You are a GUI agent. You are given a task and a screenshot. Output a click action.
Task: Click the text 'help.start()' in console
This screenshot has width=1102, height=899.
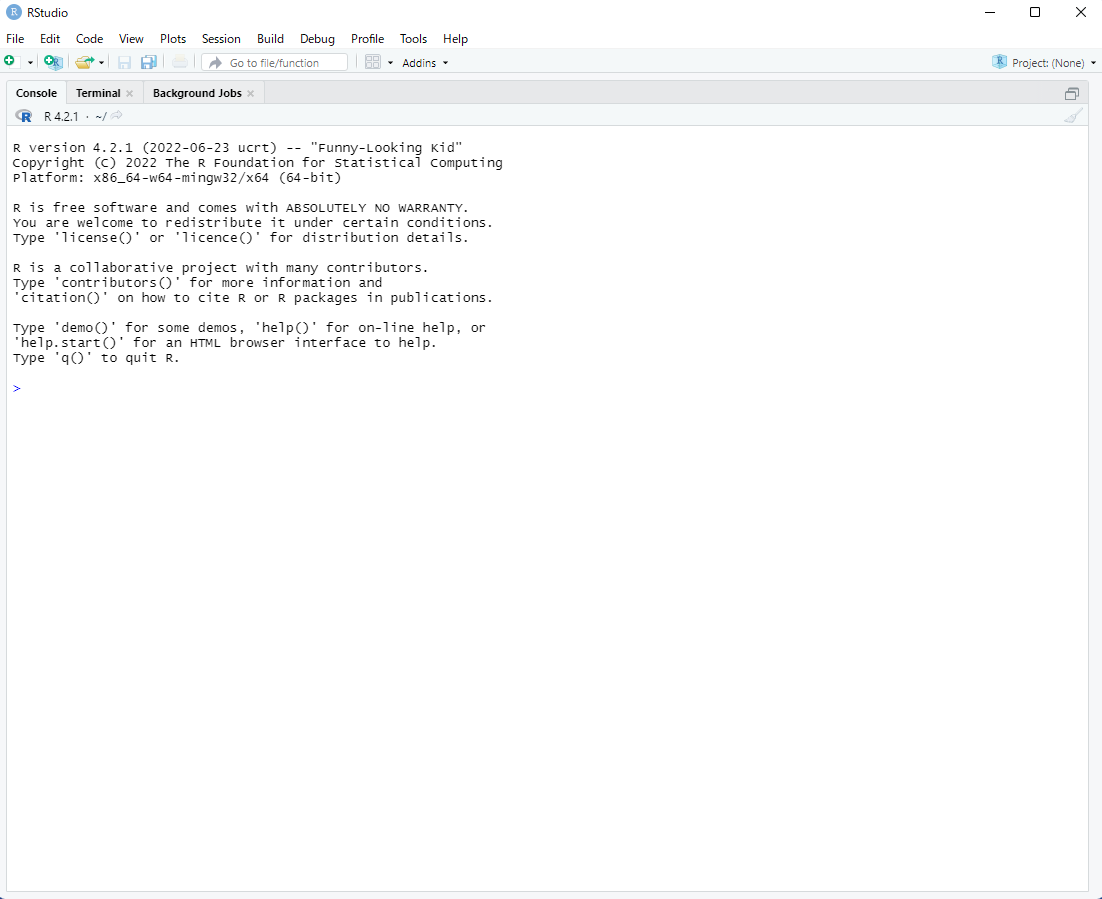69,343
